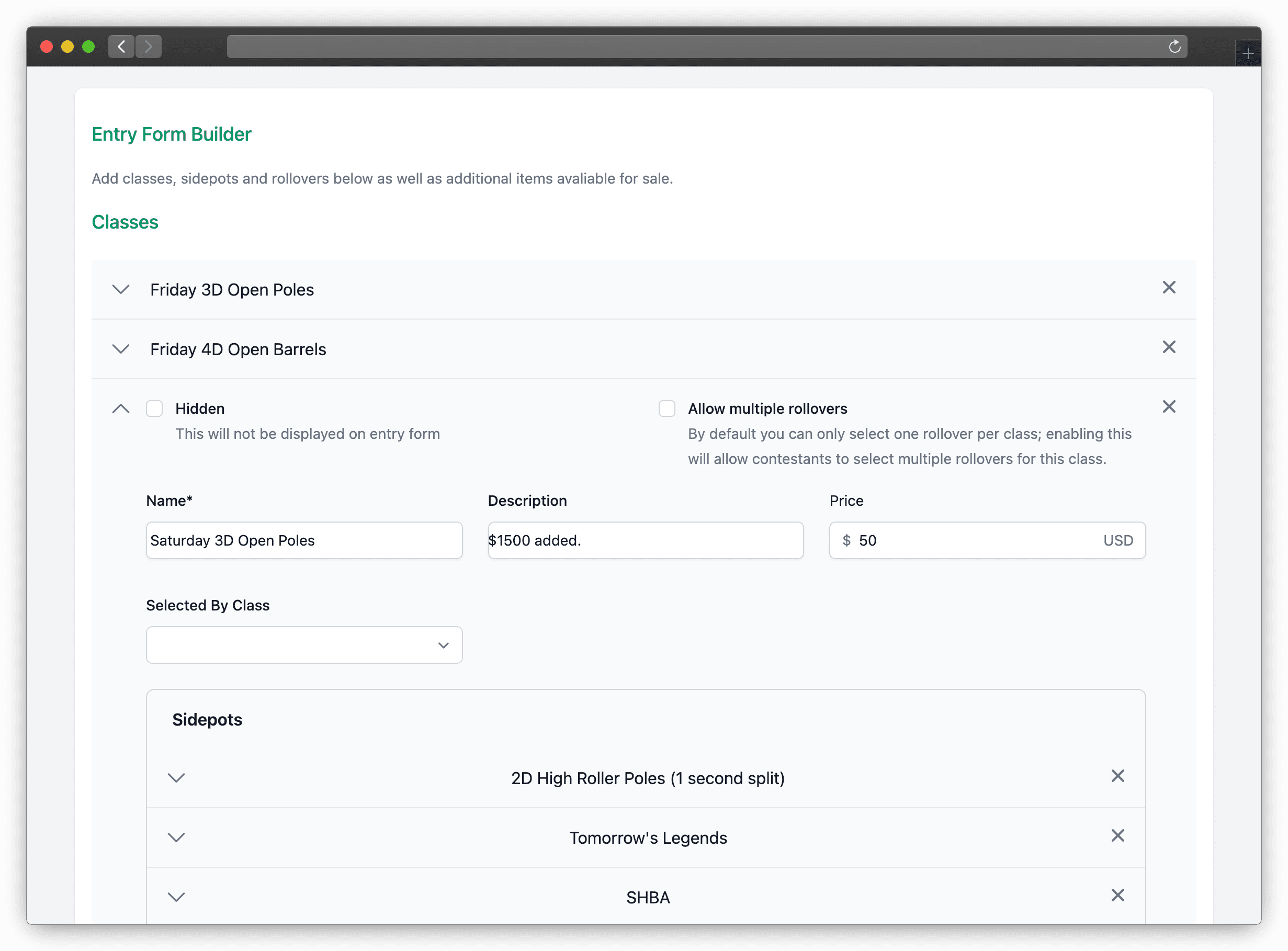Expand the Tomorrow's Legends sidepot
Viewport: 1288px width, 951px height.
click(176, 837)
